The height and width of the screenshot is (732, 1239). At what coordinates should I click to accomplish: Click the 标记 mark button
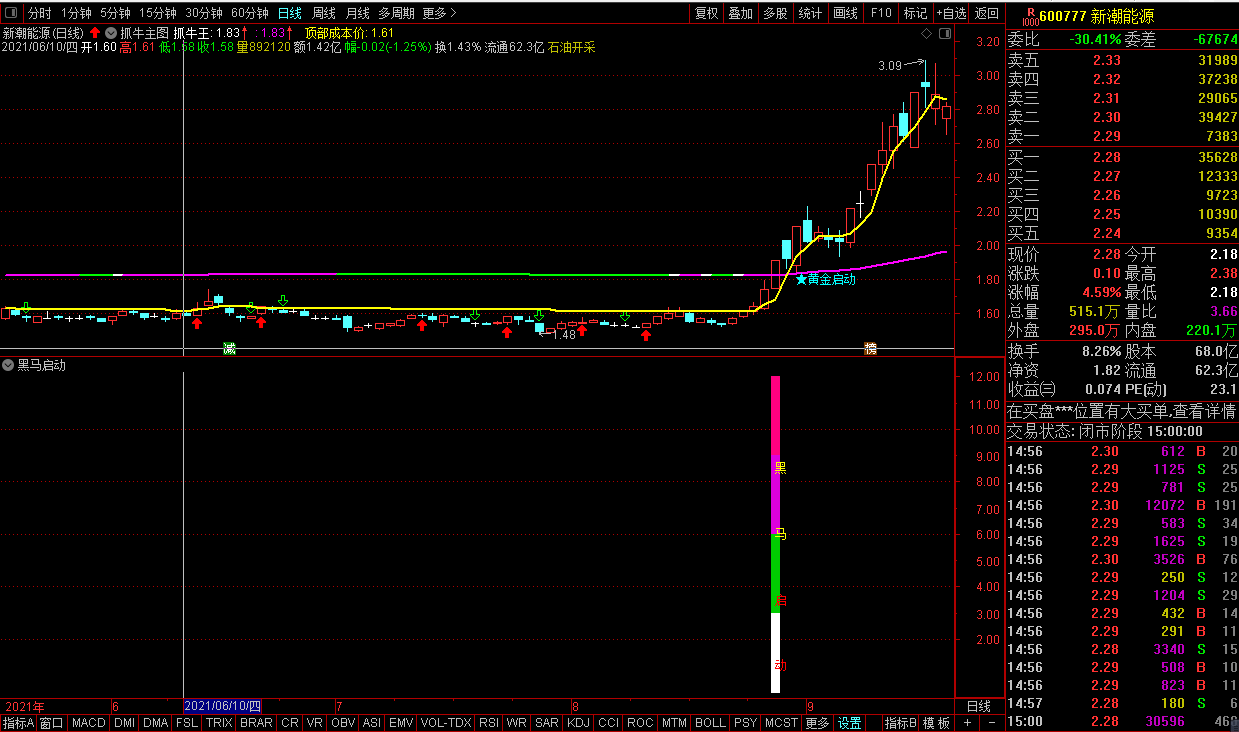915,13
